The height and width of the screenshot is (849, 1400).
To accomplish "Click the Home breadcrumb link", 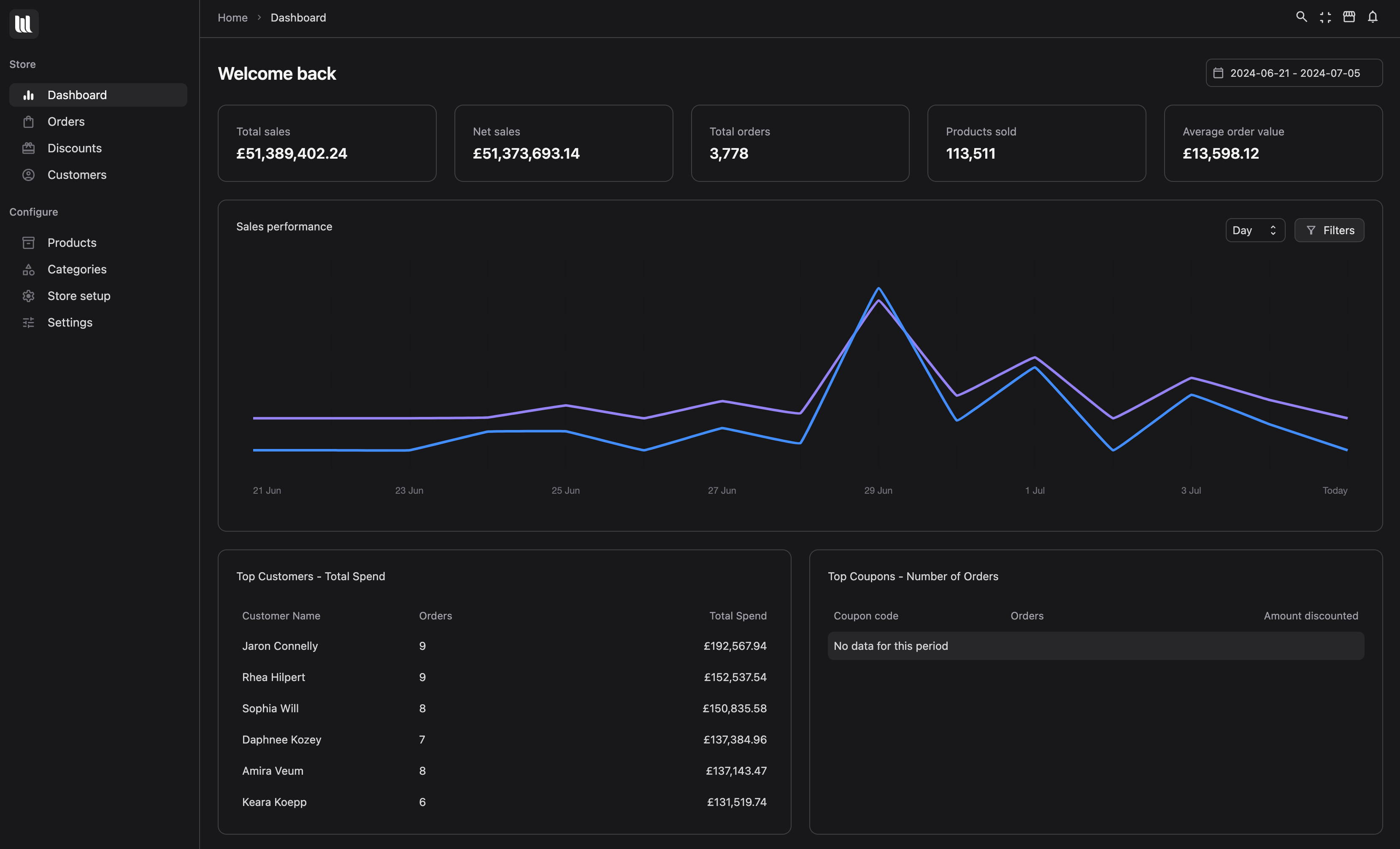I will point(232,18).
